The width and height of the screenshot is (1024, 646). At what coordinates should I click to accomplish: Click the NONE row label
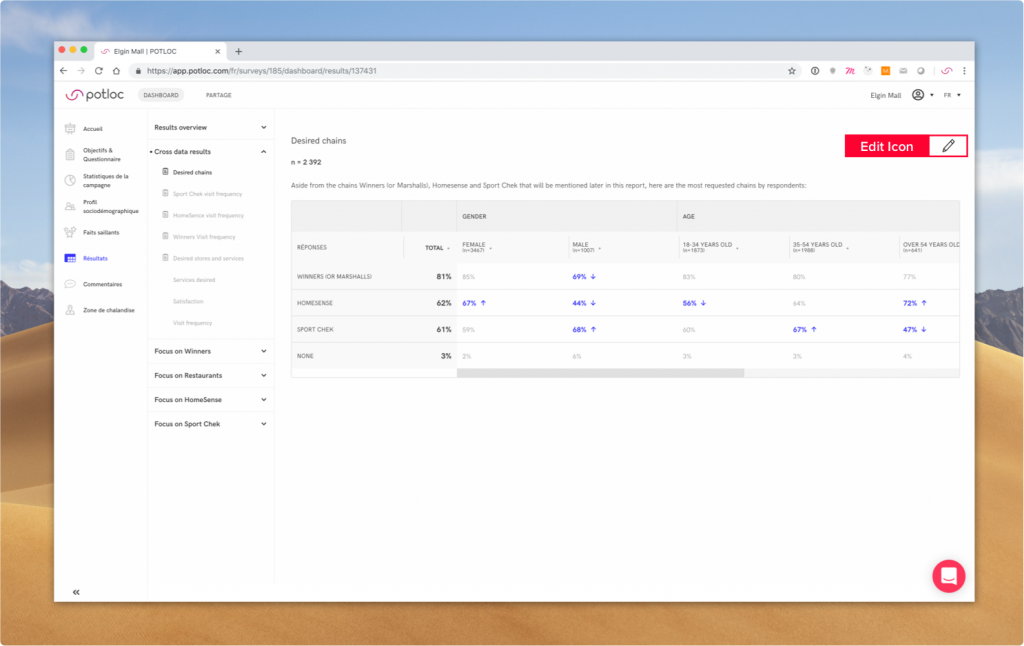coord(305,356)
